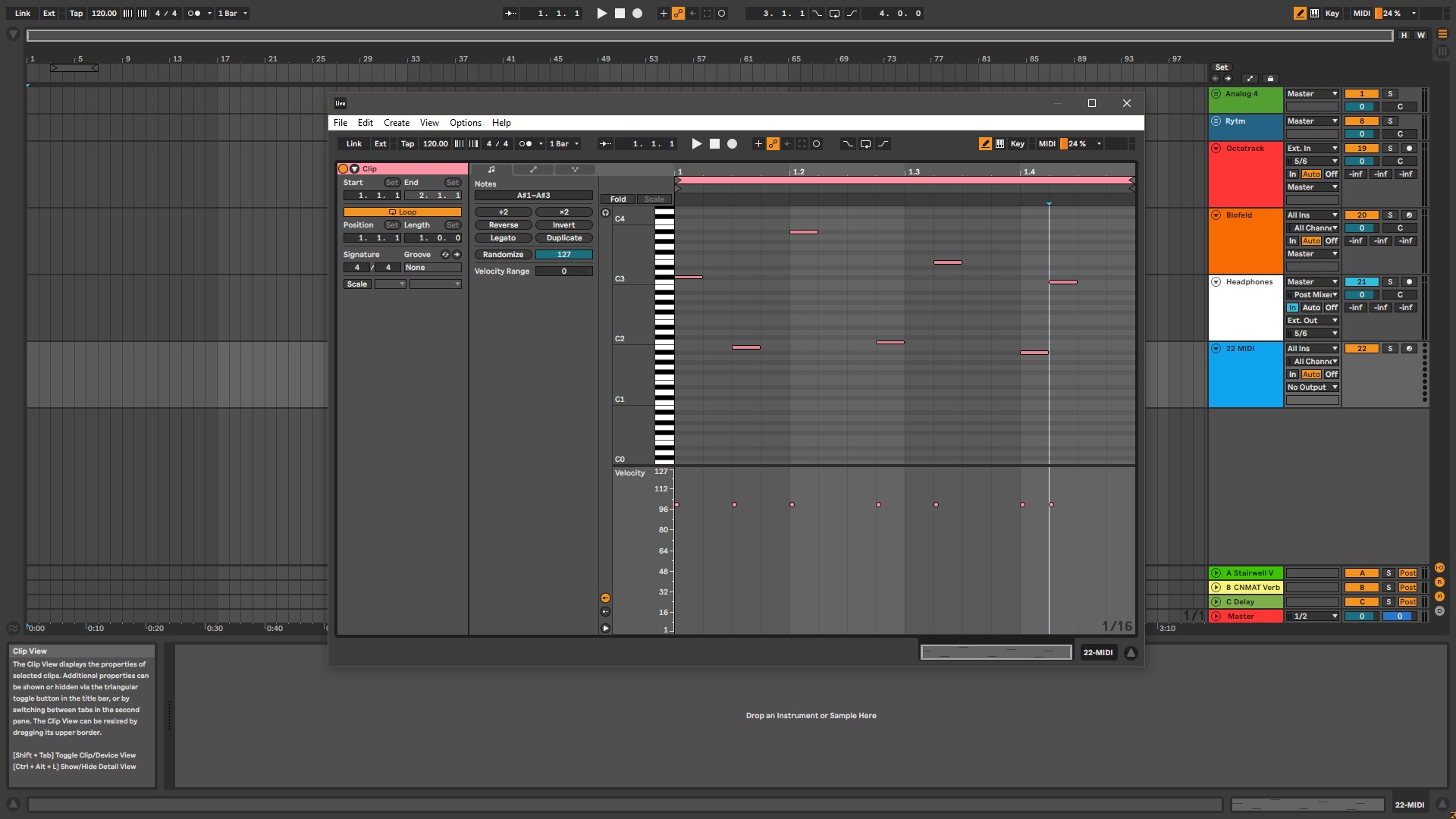
Task: Open the Envelopes tab in Clip view
Action: (533, 169)
